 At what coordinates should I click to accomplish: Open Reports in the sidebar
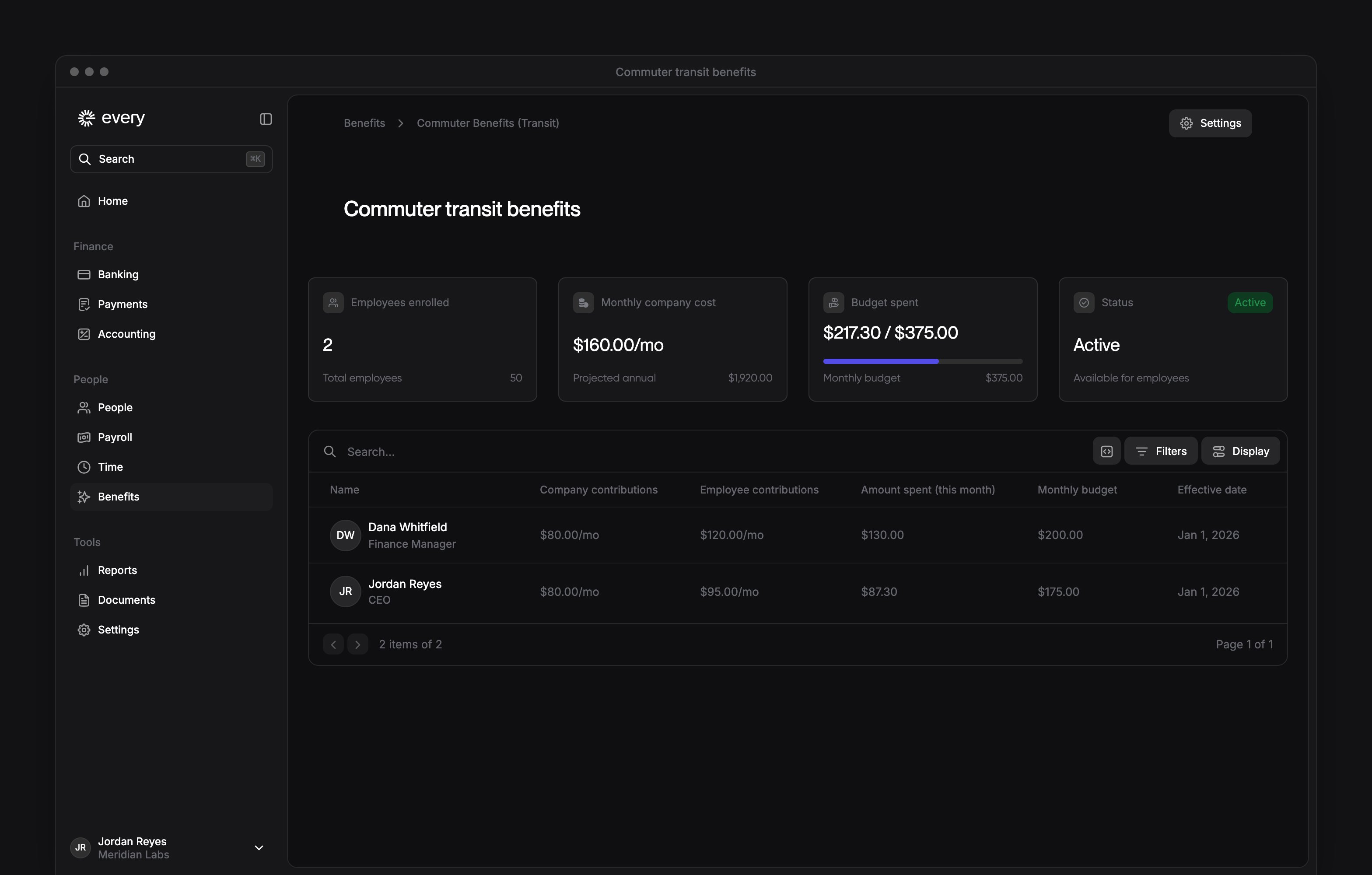(171, 570)
